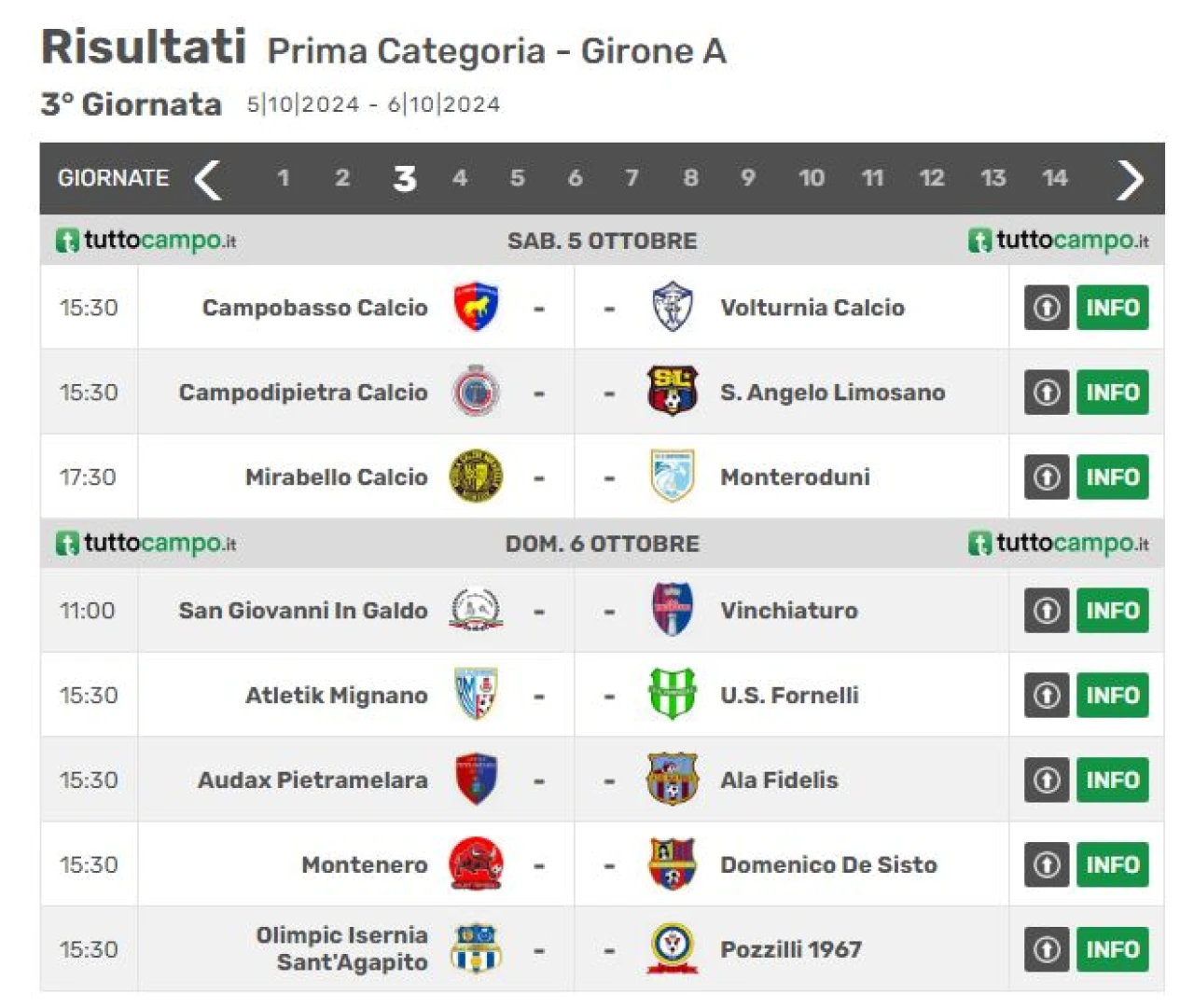Jump to giornata 14
The width and height of the screenshot is (1194, 1008).
pyautogui.click(x=1055, y=178)
